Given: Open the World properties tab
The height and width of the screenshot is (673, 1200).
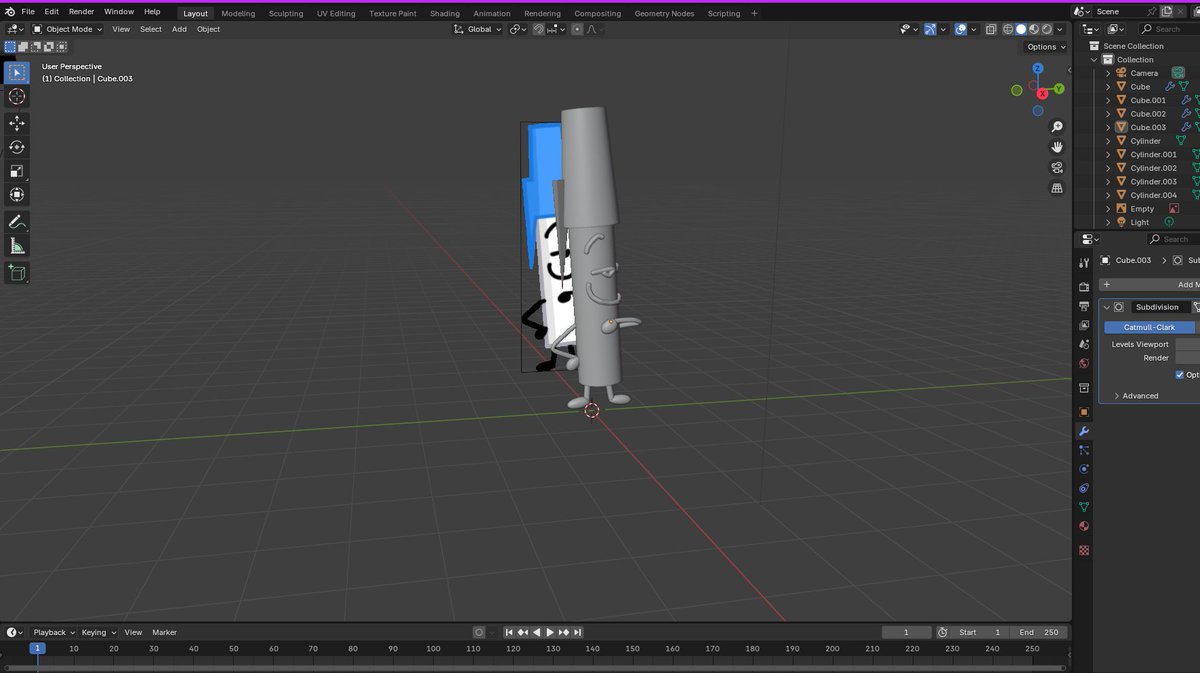Looking at the screenshot, I should [x=1084, y=363].
